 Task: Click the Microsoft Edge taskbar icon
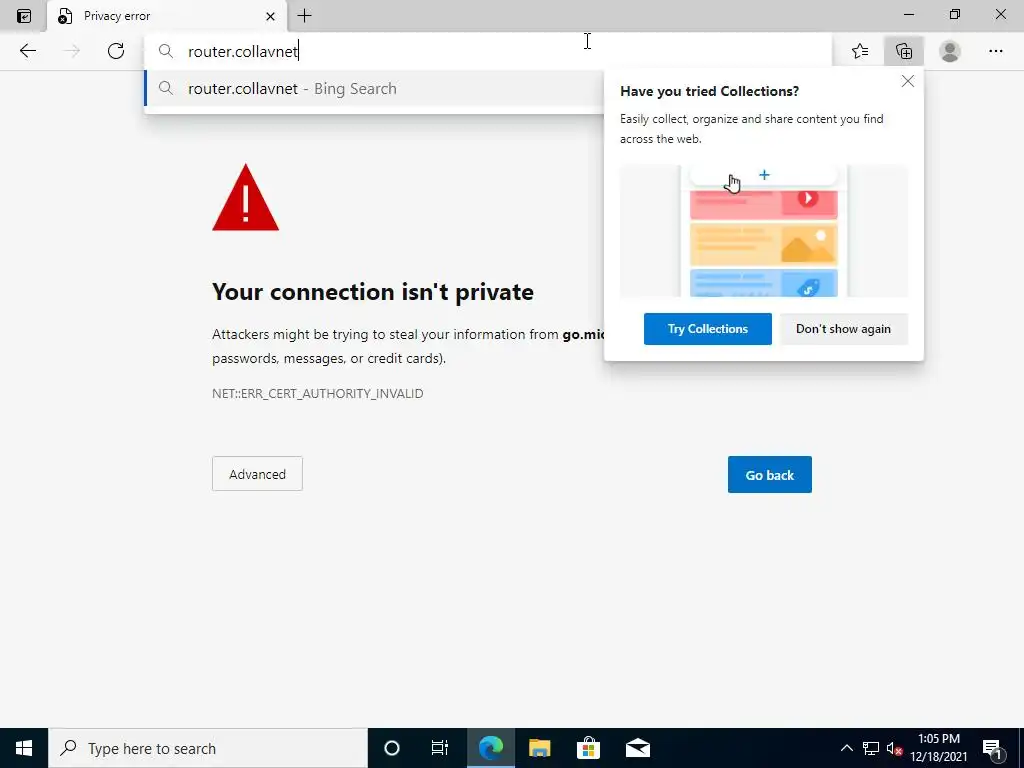coord(490,748)
